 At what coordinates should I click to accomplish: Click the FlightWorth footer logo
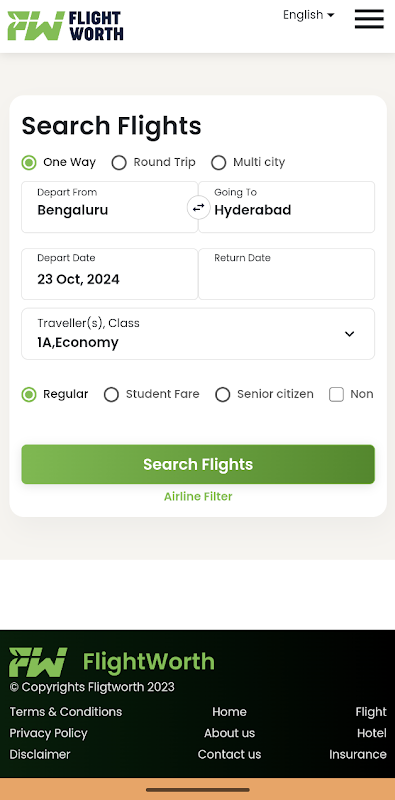point(112,662)
